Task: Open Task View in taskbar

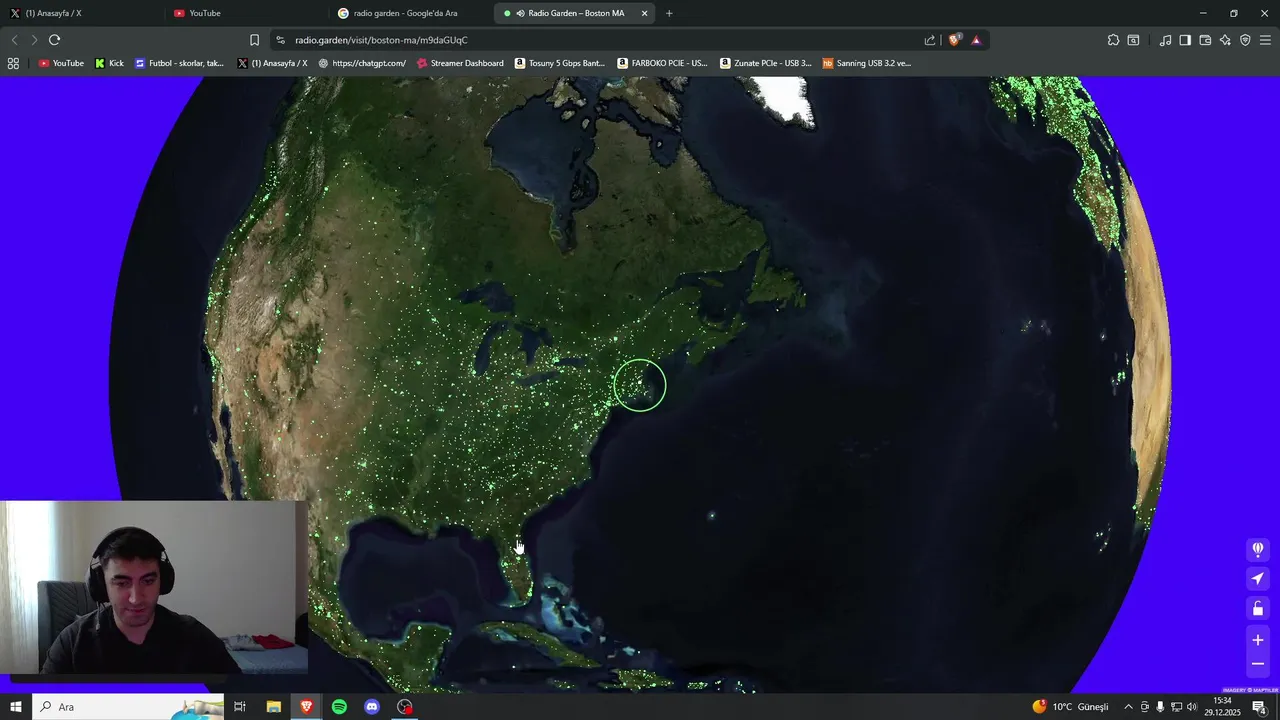Action: [x=240, y=707]
